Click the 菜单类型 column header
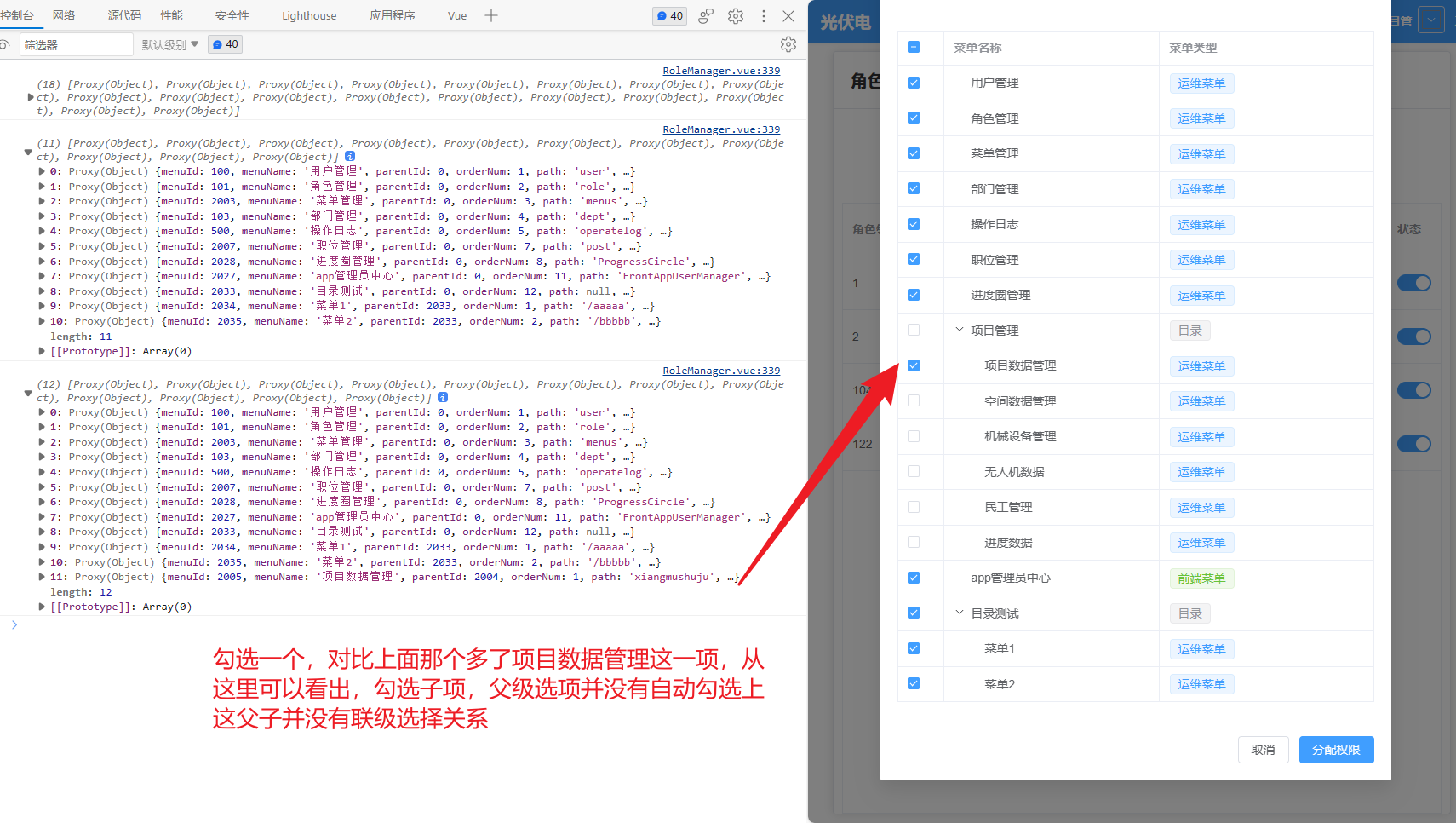 1193,48
